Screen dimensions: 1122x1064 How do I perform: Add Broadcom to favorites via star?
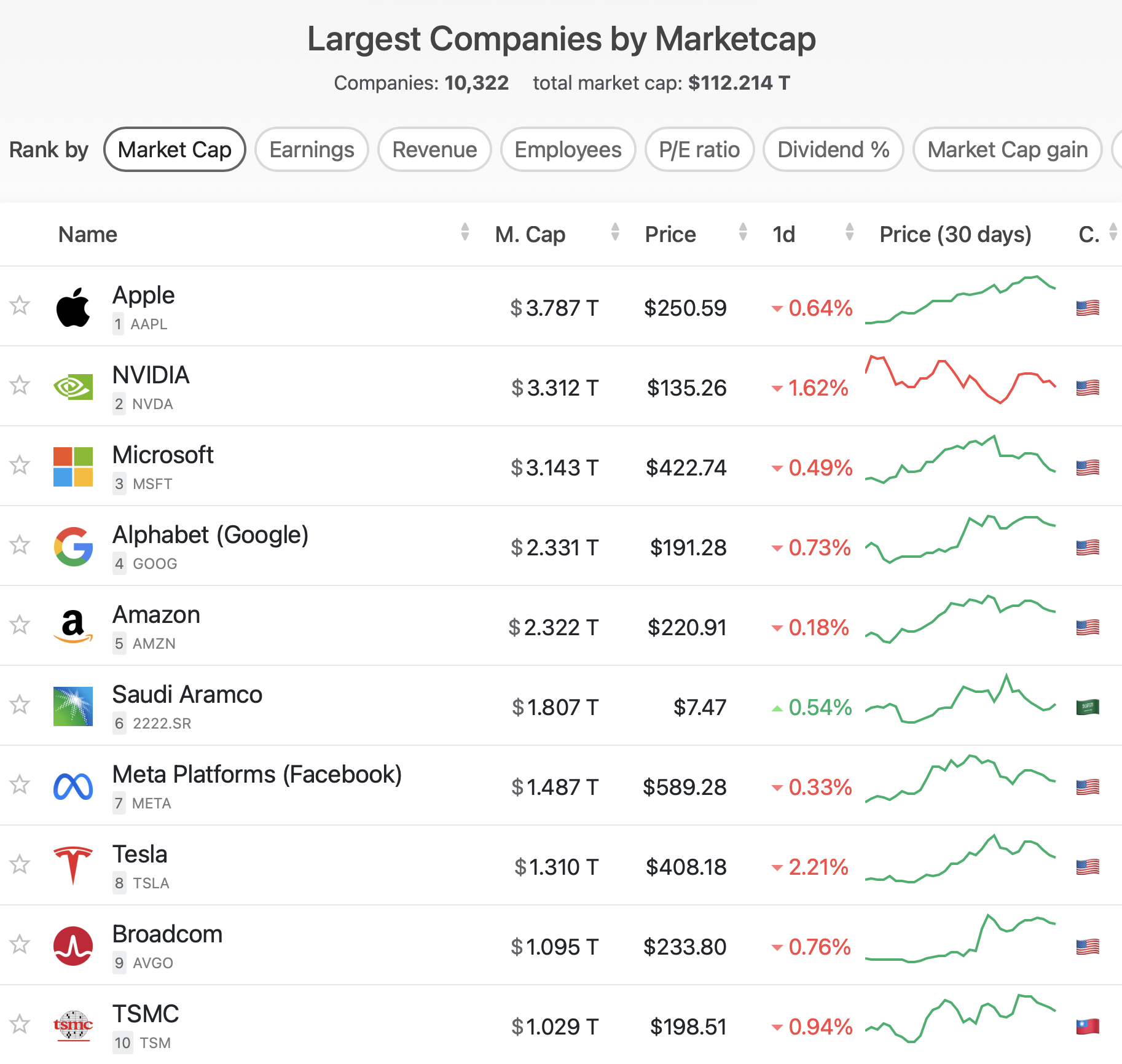[20, 944]
